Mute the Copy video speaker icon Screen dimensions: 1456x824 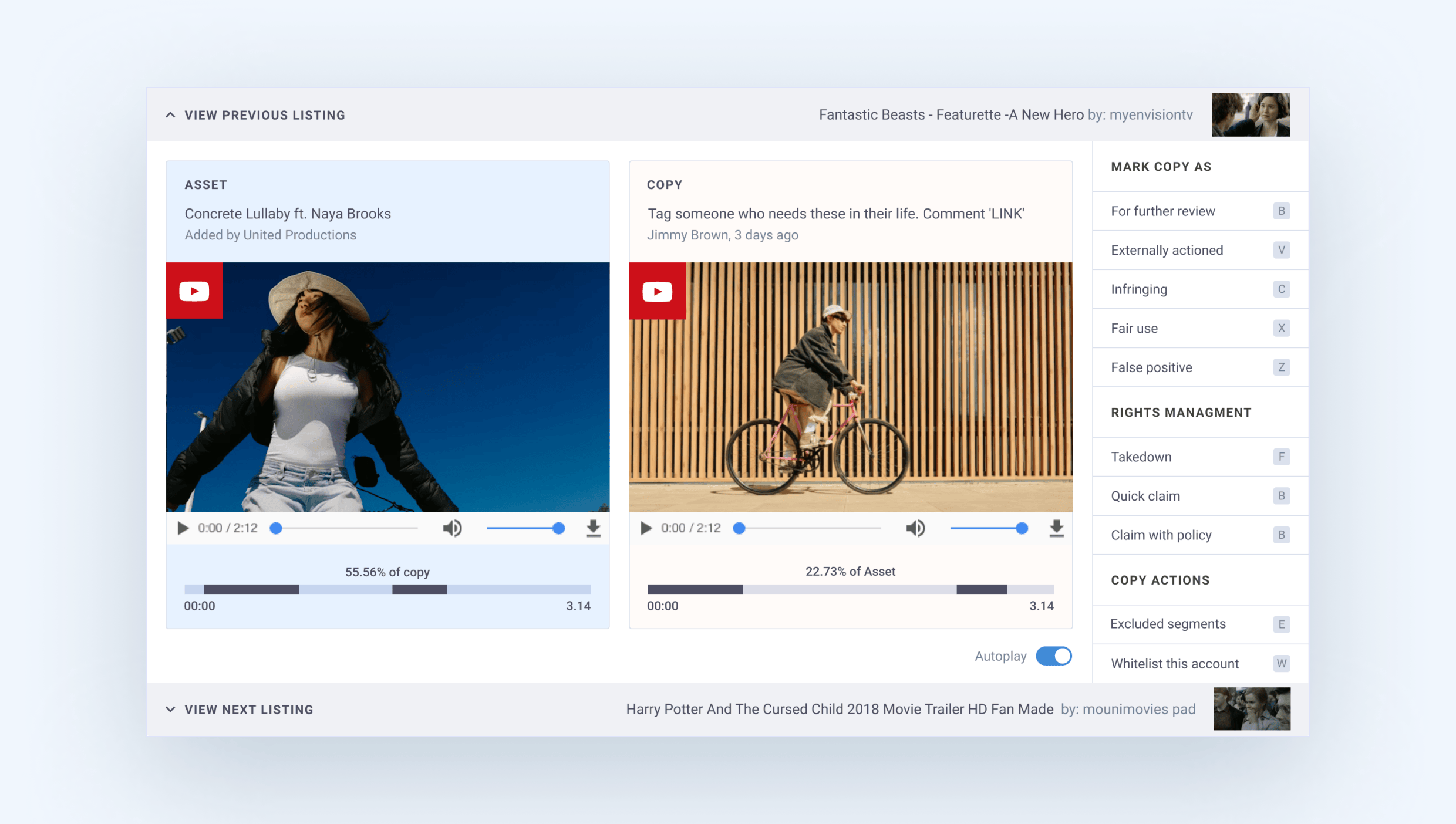(x=915, y=528)
